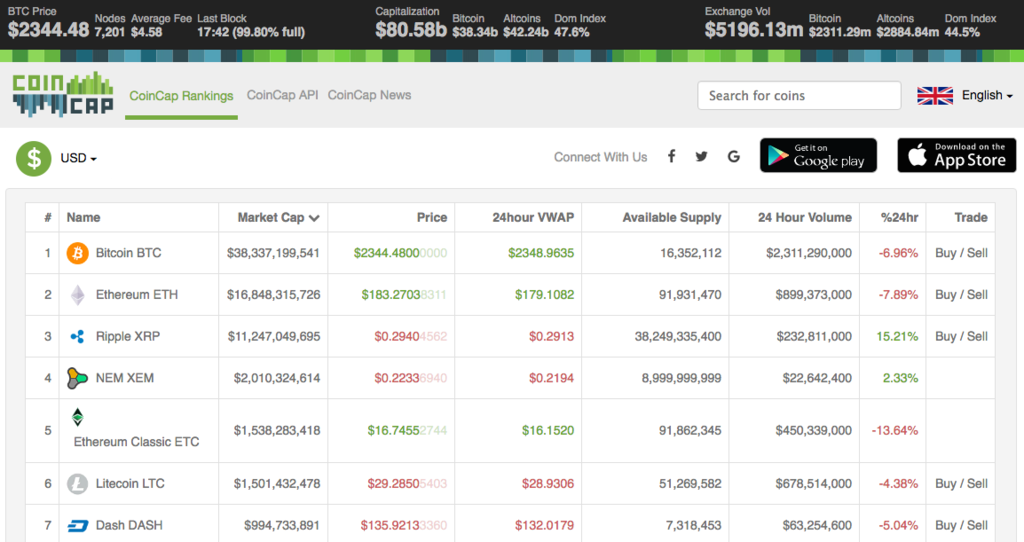Click the Dash icon
1024x542 pixels.
(x=78, y=526)
